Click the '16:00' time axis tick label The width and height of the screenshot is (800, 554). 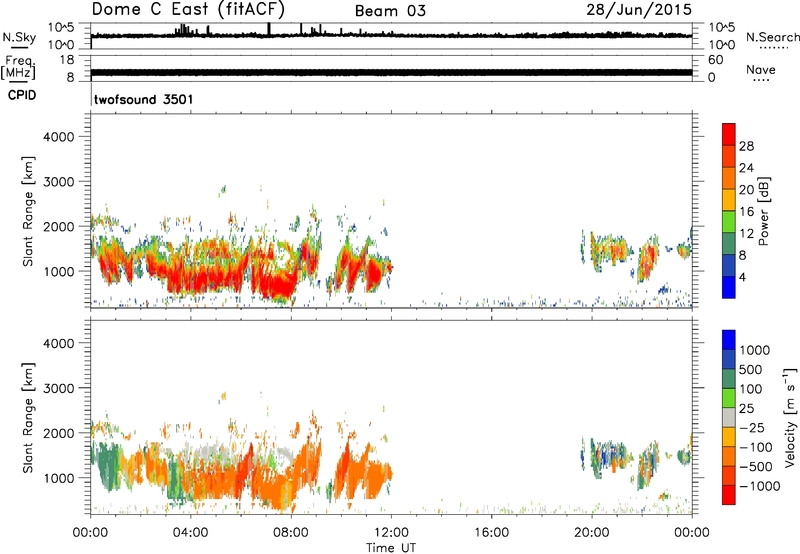pos(491,533)
